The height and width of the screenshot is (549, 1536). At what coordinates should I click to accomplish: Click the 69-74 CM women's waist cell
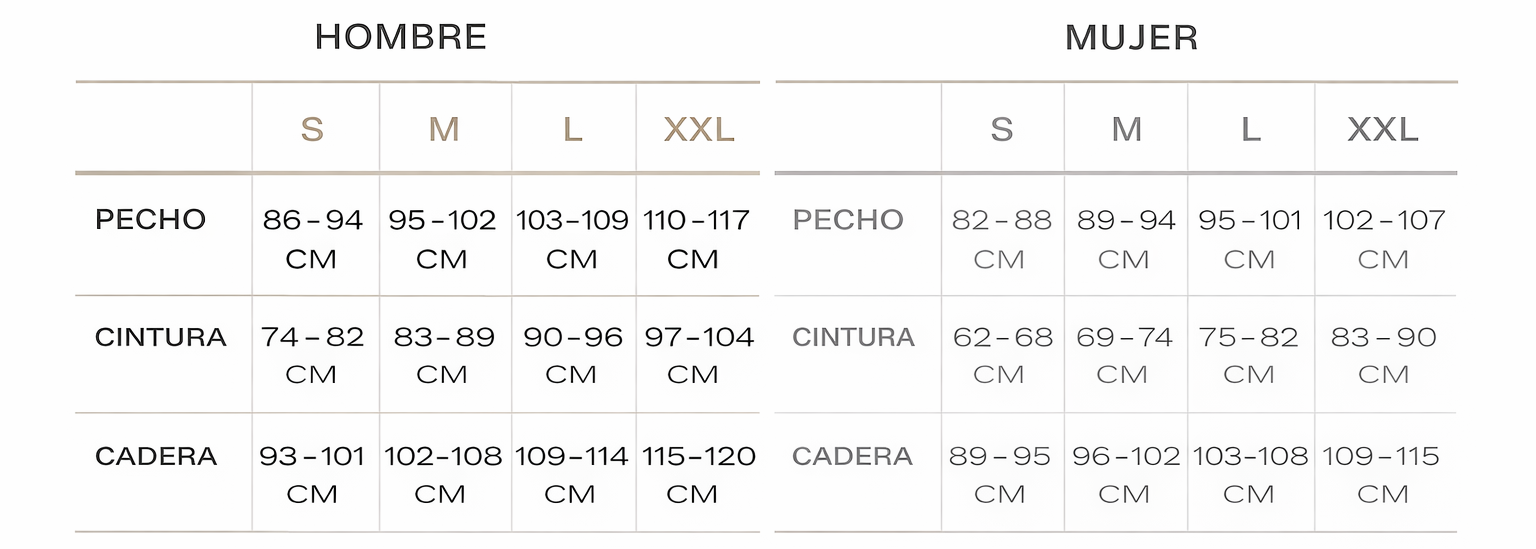pos(1124,354)
